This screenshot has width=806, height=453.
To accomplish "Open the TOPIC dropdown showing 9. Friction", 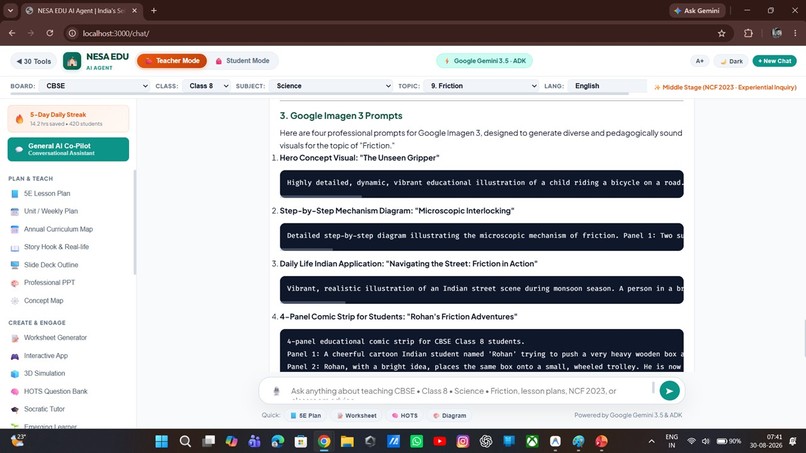I will point(482,86).
